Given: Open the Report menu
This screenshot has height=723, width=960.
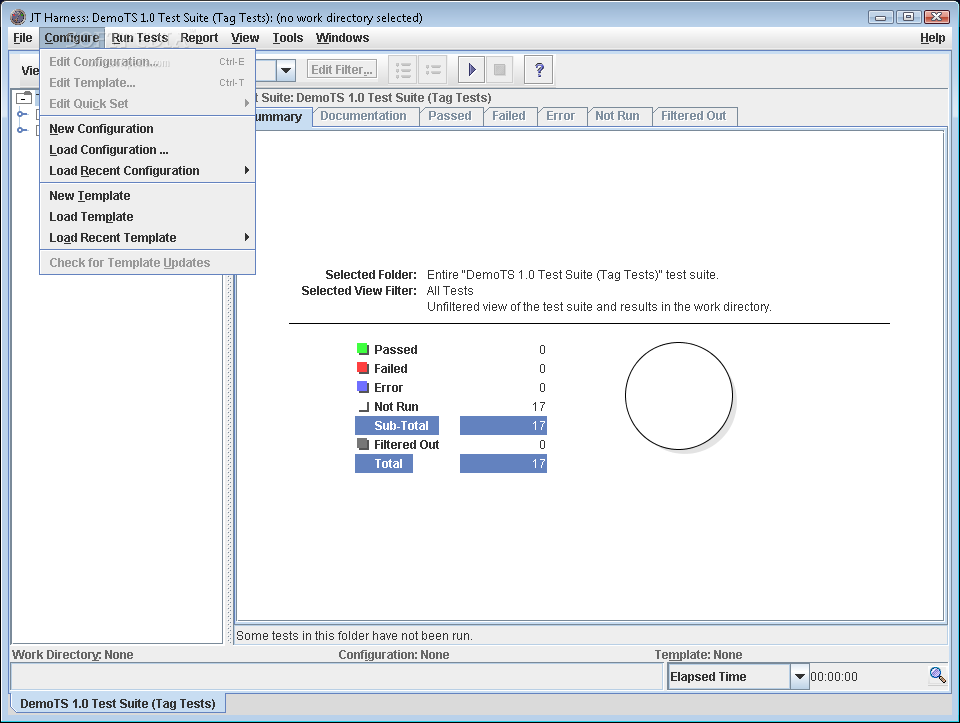Looking at the screenshot, I should click(x=199, y=38).
